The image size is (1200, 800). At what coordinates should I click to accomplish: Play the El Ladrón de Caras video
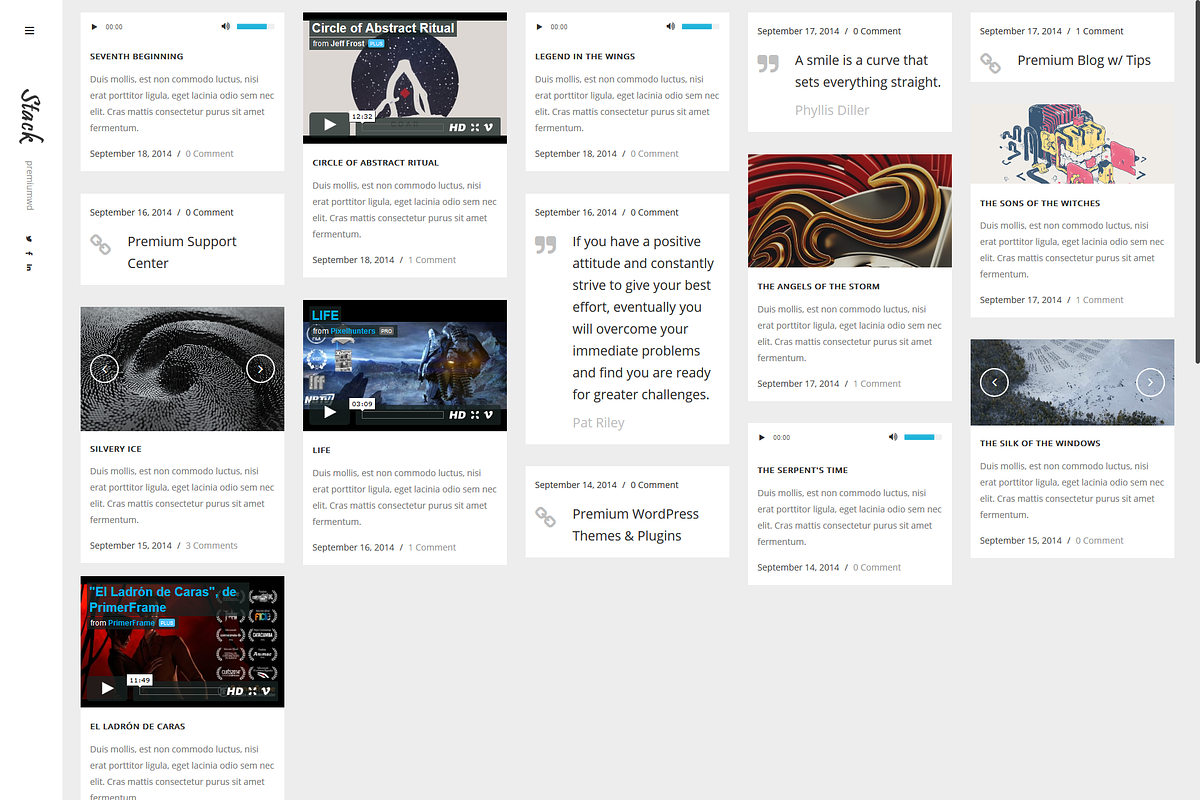pos(106,689)
